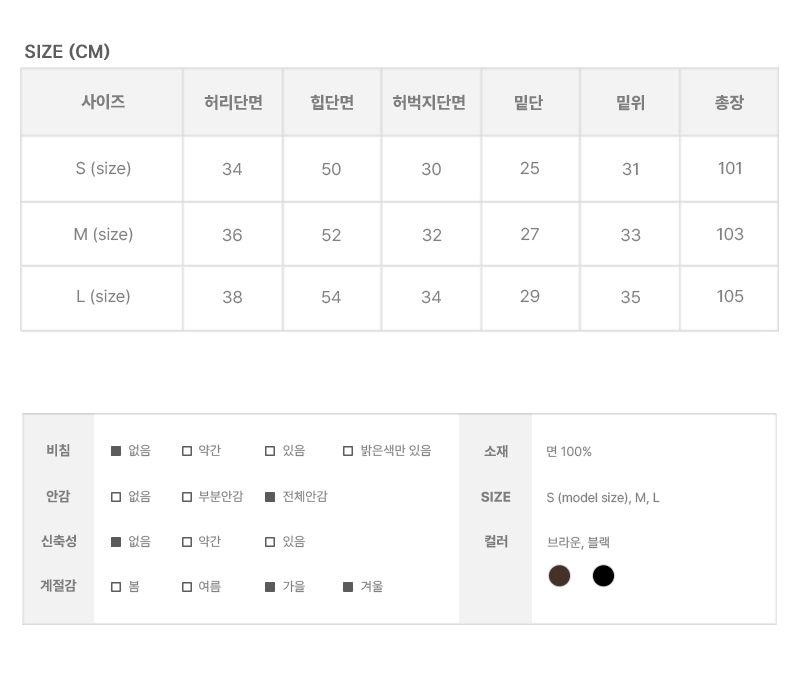
Task: Click the 총장 column header
Action: tap(729, 102)
